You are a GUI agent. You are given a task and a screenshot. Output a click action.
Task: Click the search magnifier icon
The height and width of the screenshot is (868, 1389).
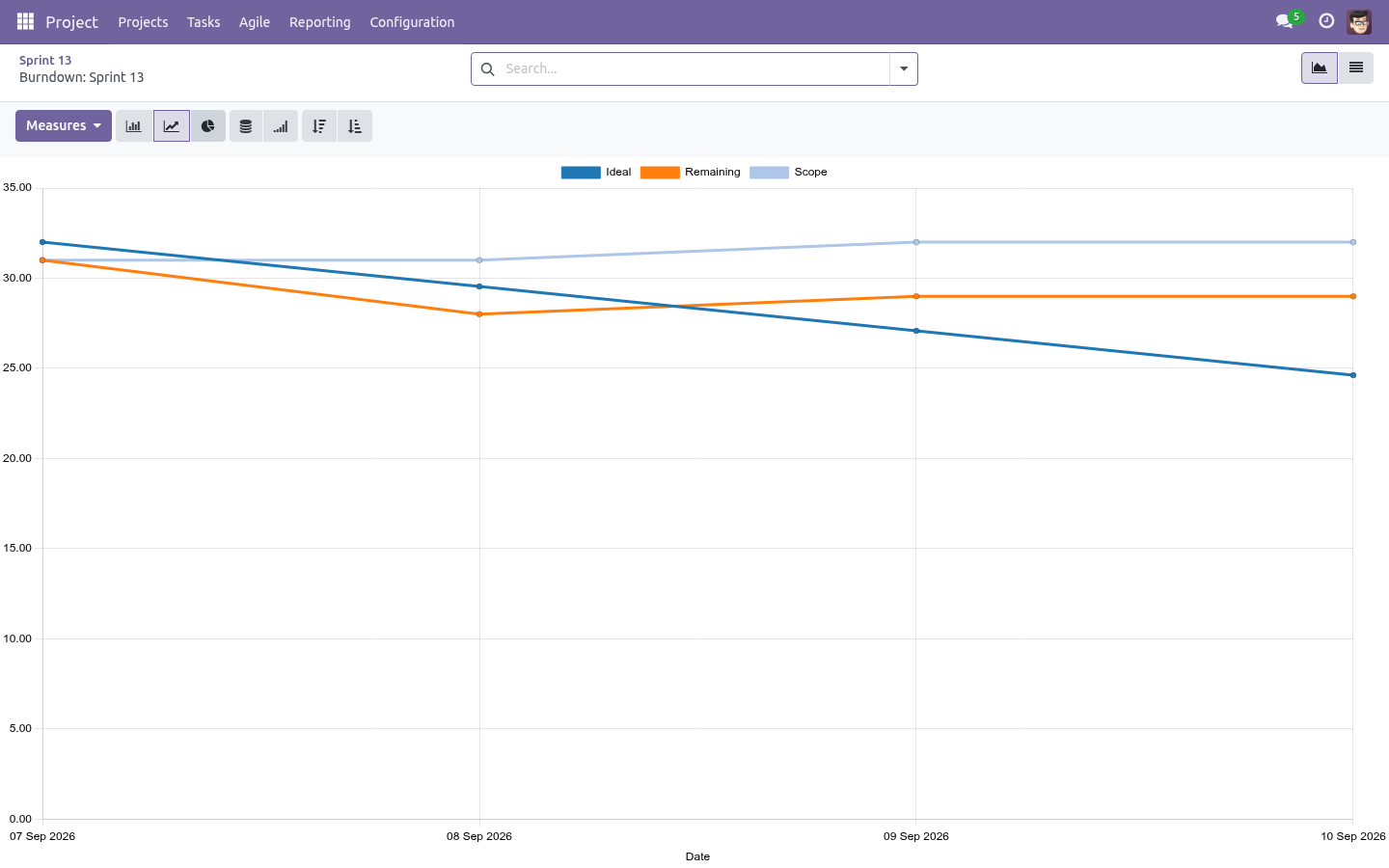pos(488,69)
